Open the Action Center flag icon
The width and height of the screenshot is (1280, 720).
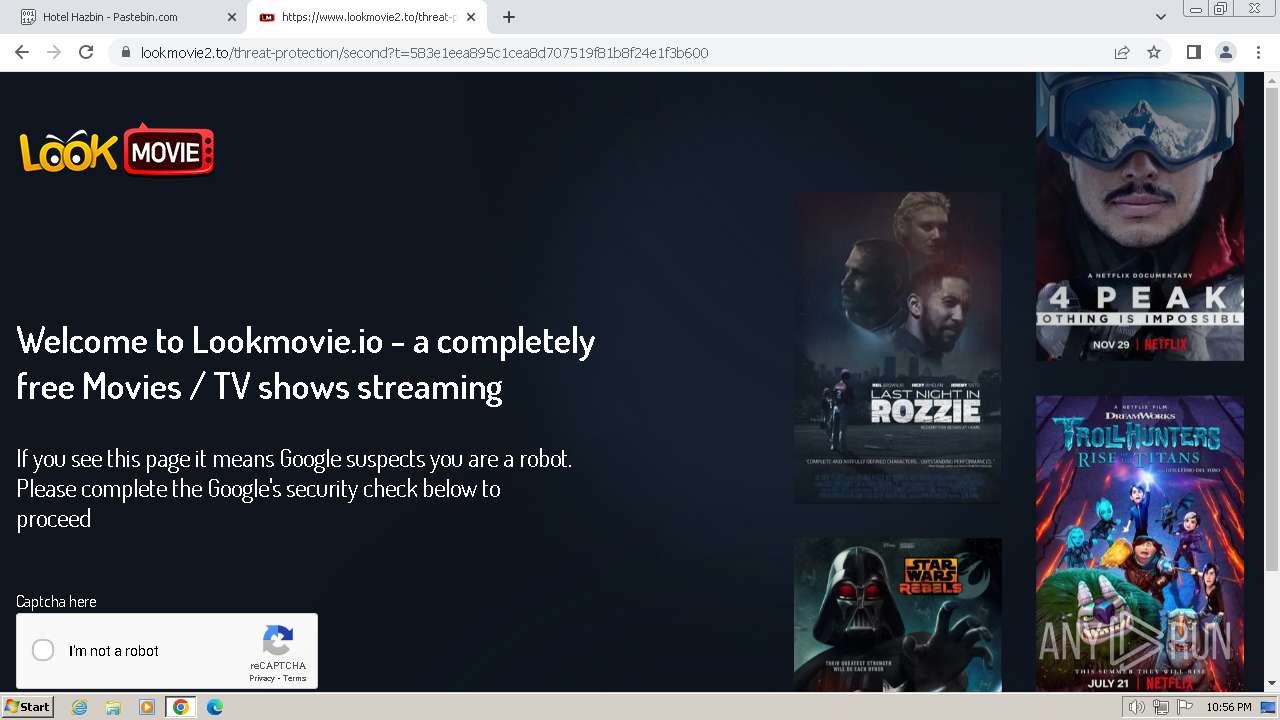(x=1184, y=707)
